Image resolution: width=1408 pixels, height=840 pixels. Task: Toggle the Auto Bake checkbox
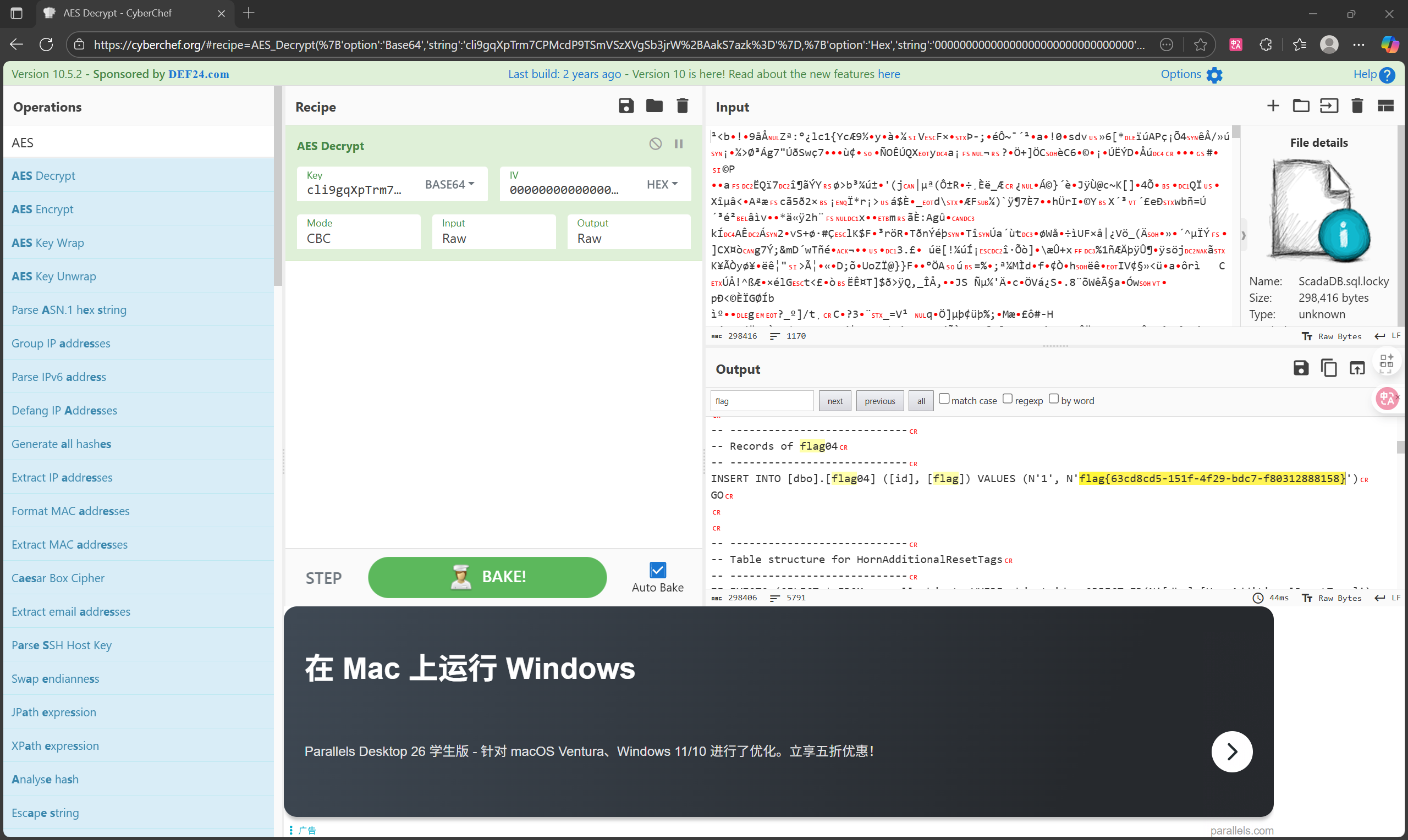(x=657, y=570)
